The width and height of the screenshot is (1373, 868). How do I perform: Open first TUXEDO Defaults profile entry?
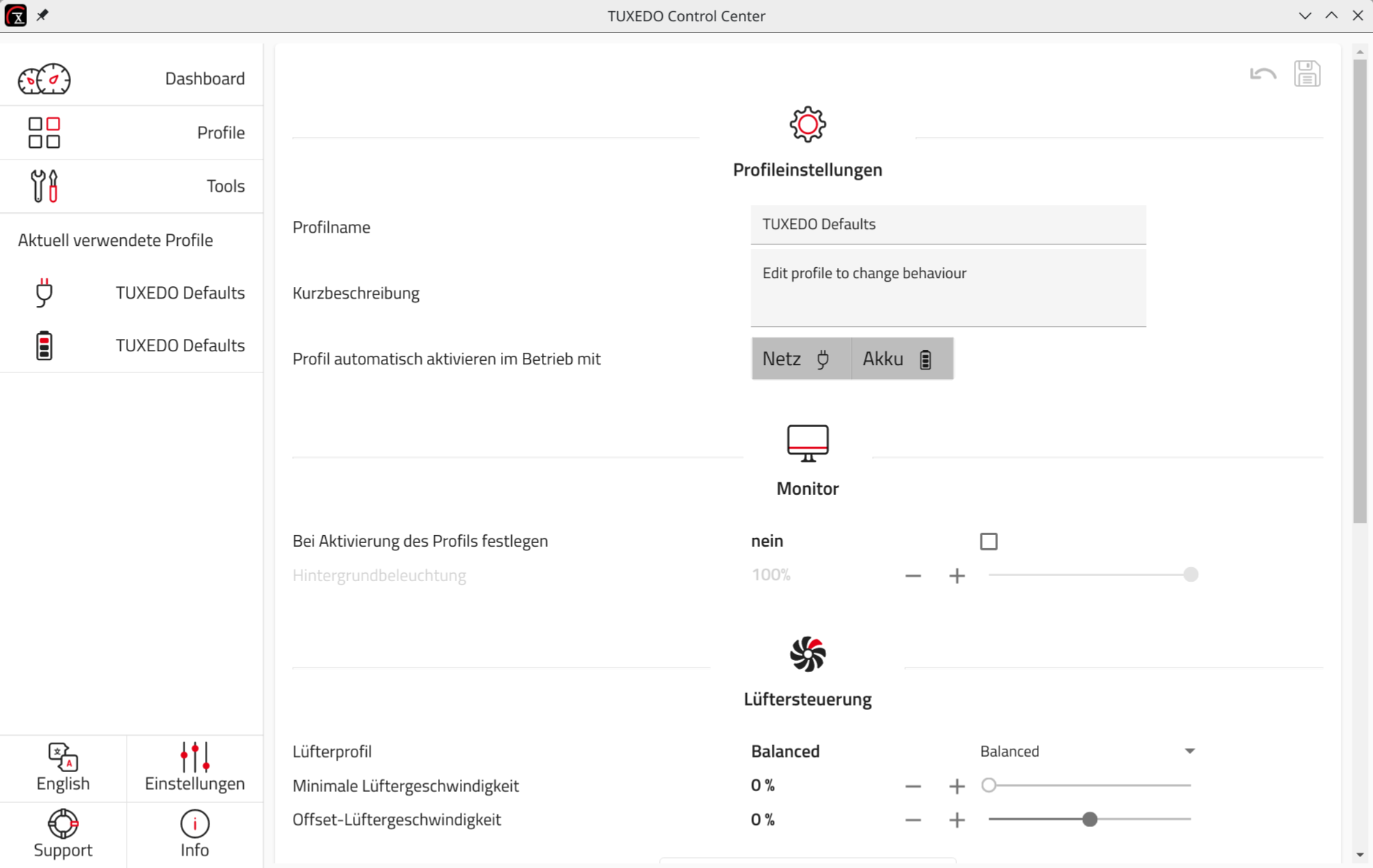click(132, 293)
